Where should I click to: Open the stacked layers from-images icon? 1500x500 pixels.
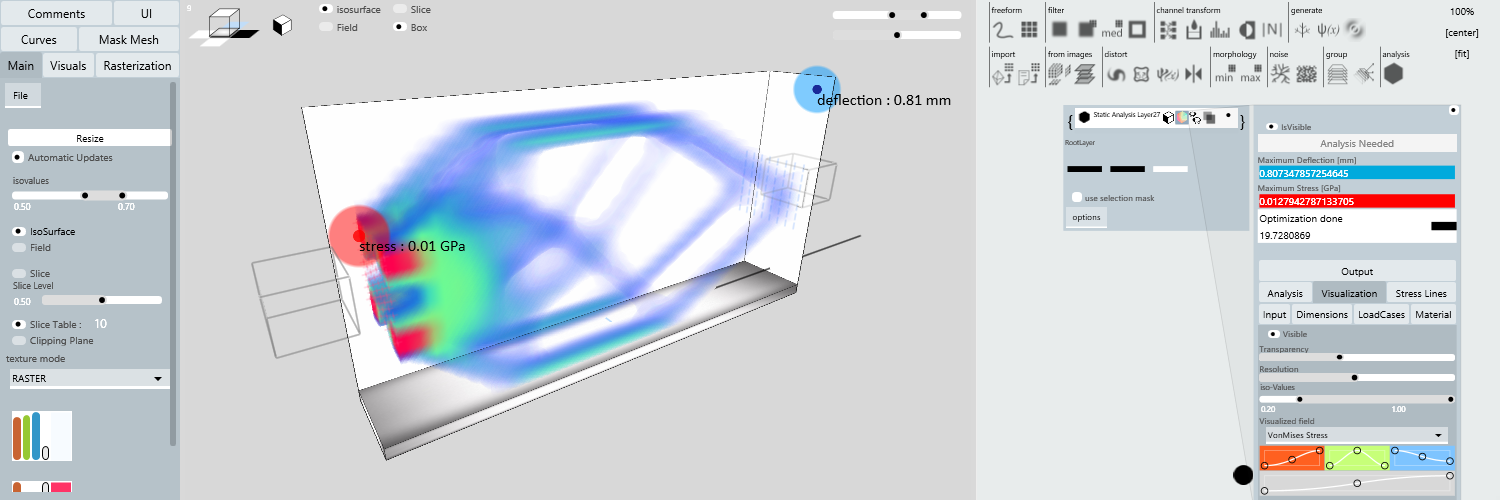click(x=1085, y=74)
